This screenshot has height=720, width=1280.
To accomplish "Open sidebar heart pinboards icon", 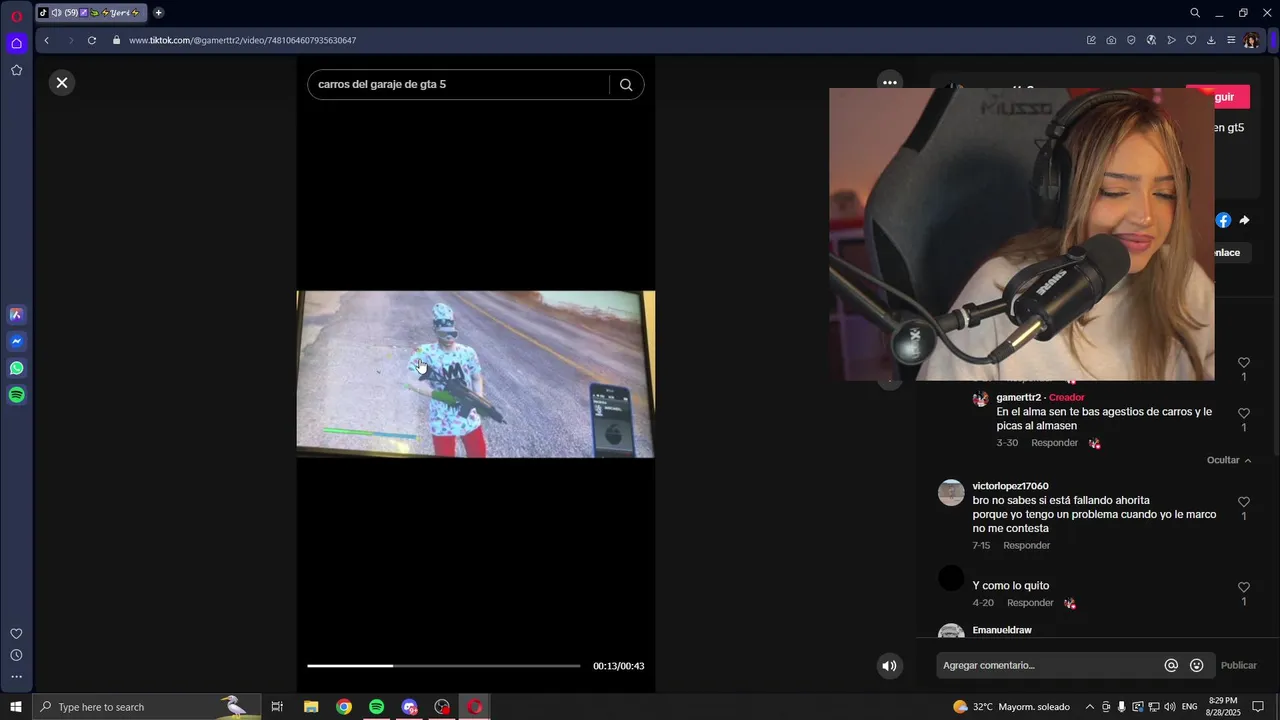I will (x=16, y=634).
